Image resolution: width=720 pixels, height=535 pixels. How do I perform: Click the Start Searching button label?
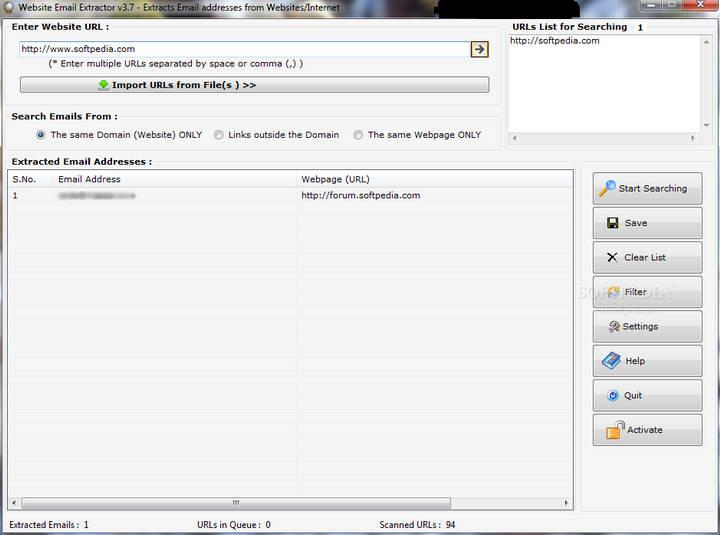coord(652,188)
